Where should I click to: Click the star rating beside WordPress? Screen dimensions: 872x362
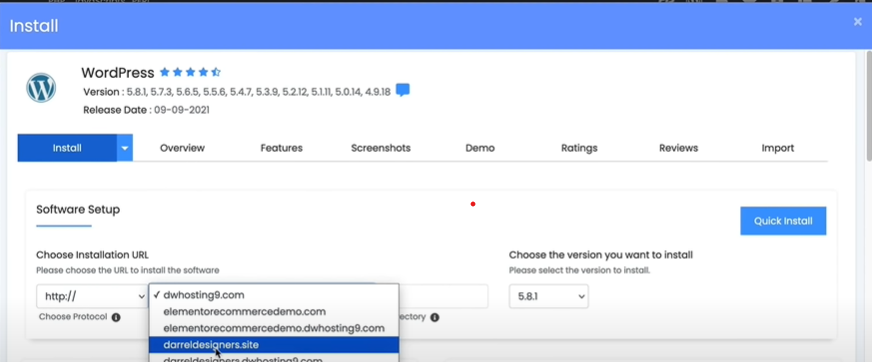[x=190, y=72]
